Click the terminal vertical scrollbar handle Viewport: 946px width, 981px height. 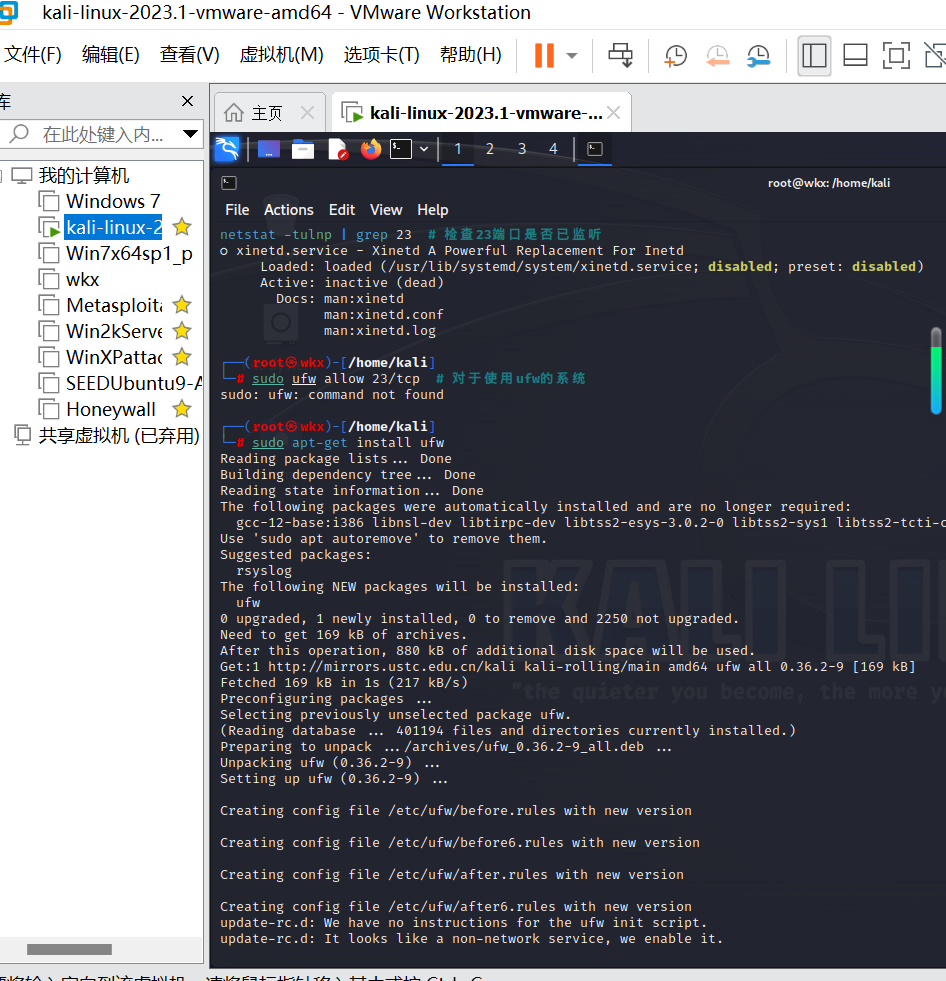tap(936, 371)
